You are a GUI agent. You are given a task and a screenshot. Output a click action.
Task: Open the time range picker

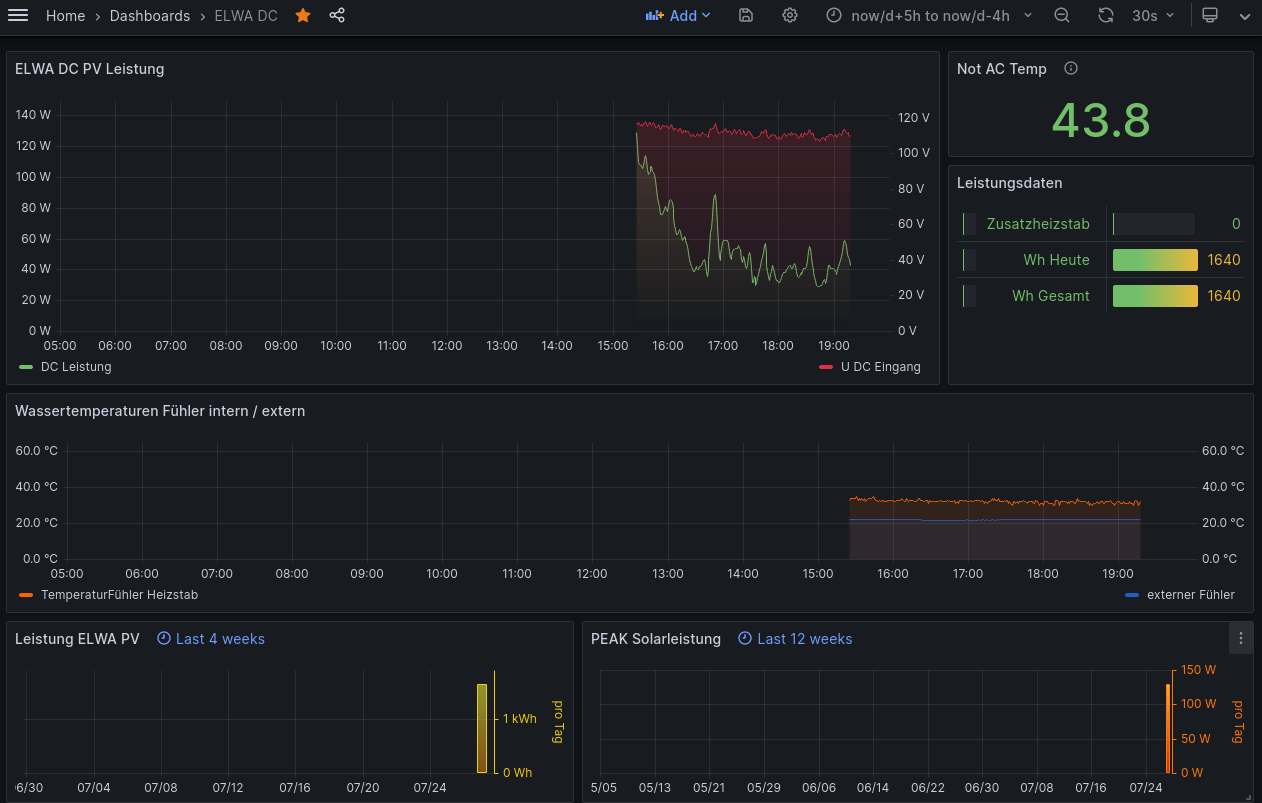point(928,16)
